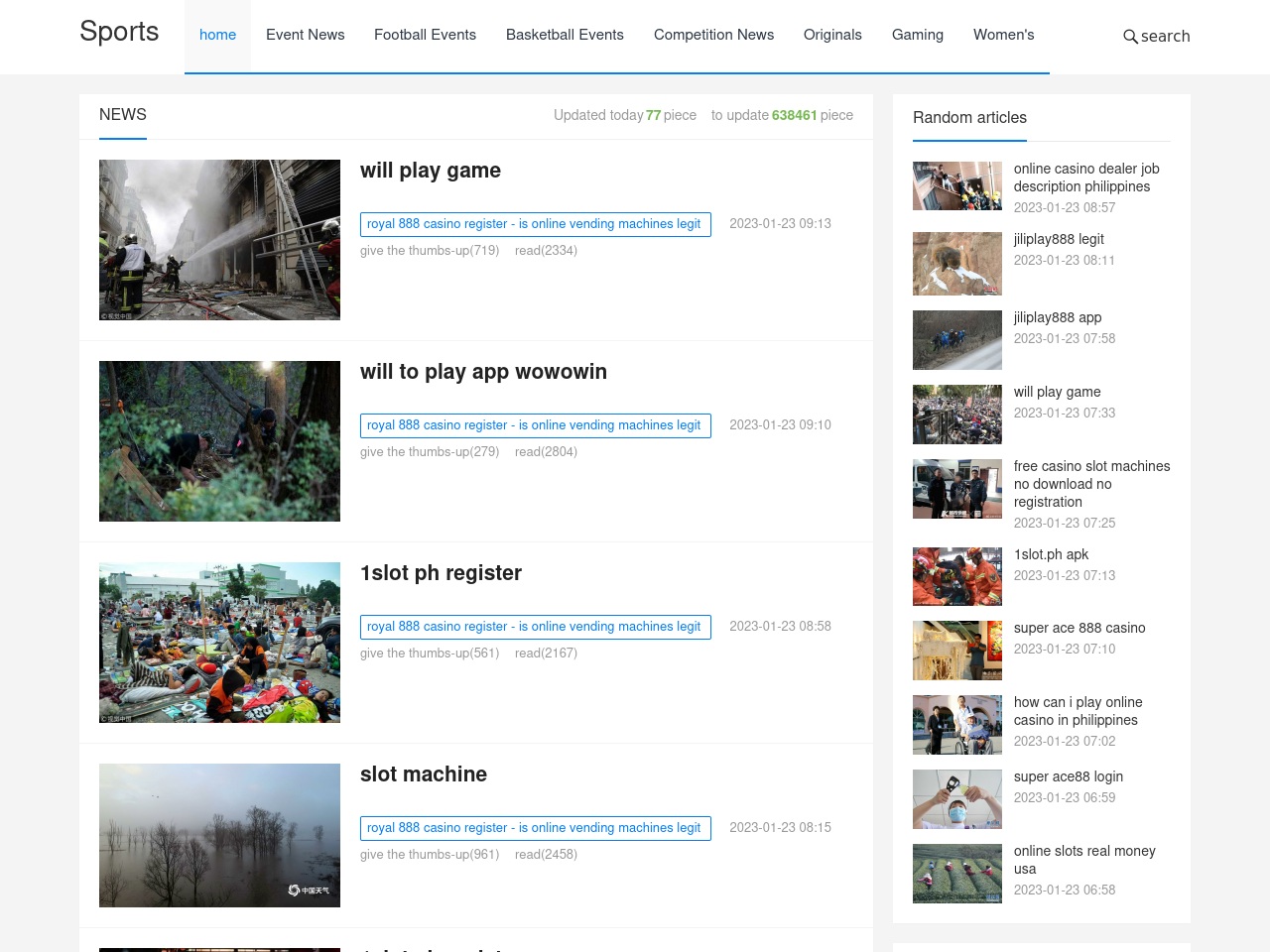Go to Football Events

425,35
